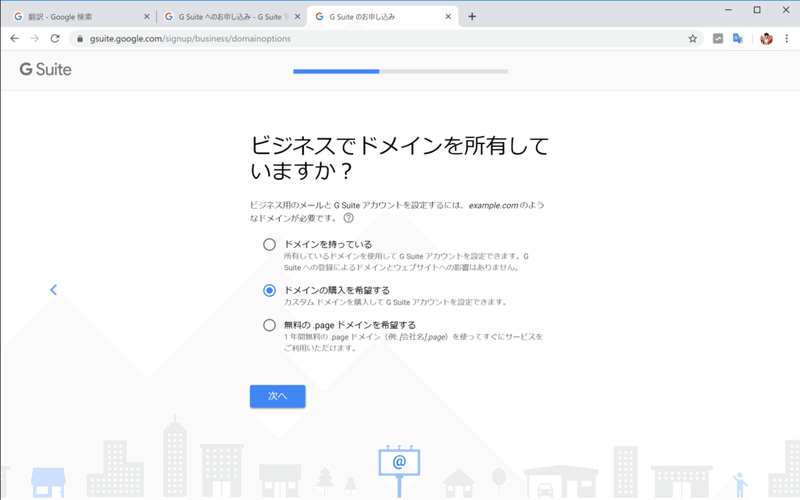Image resolution: width=800 pixels, height=500 pixels.
Task: Go to previous step with left chevron
Action: pos(53,290)
